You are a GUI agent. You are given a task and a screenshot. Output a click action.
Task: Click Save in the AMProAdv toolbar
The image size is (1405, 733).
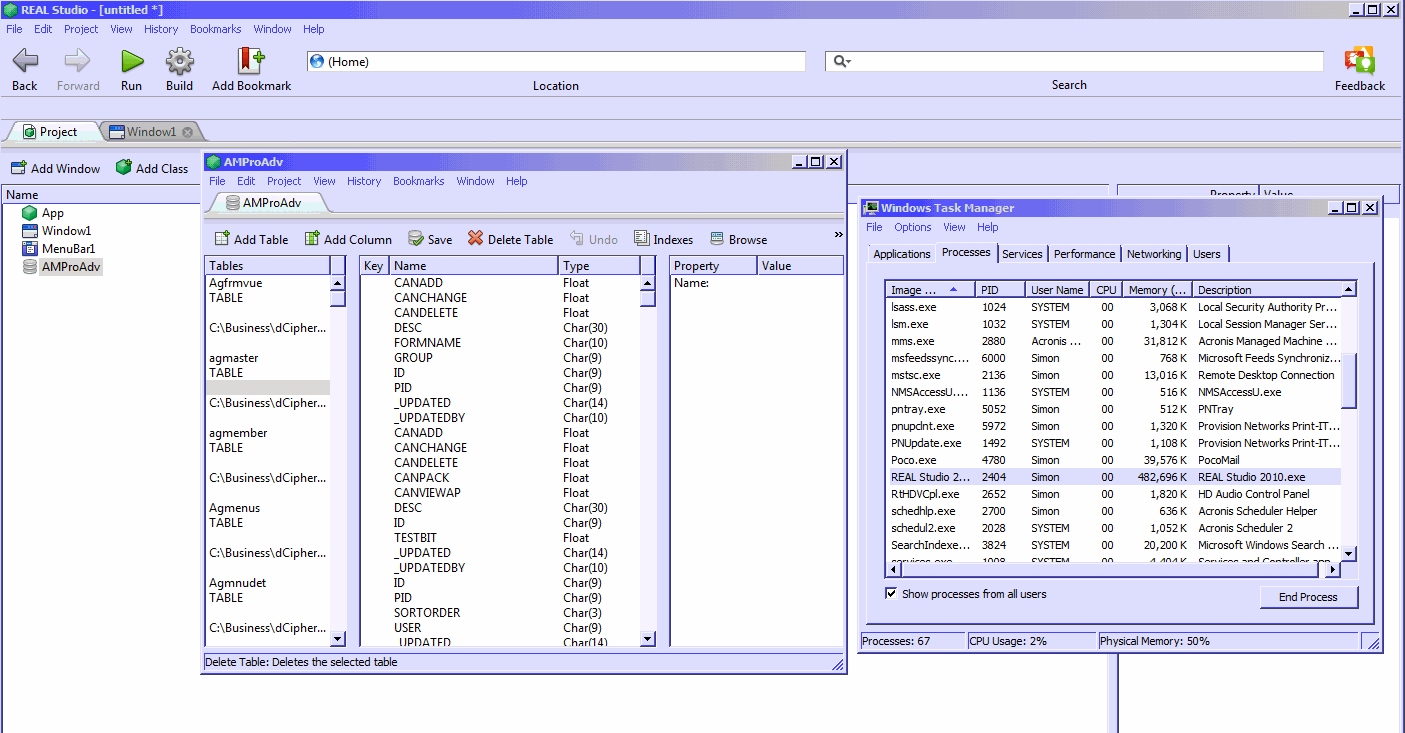click(x=430, y=239)
